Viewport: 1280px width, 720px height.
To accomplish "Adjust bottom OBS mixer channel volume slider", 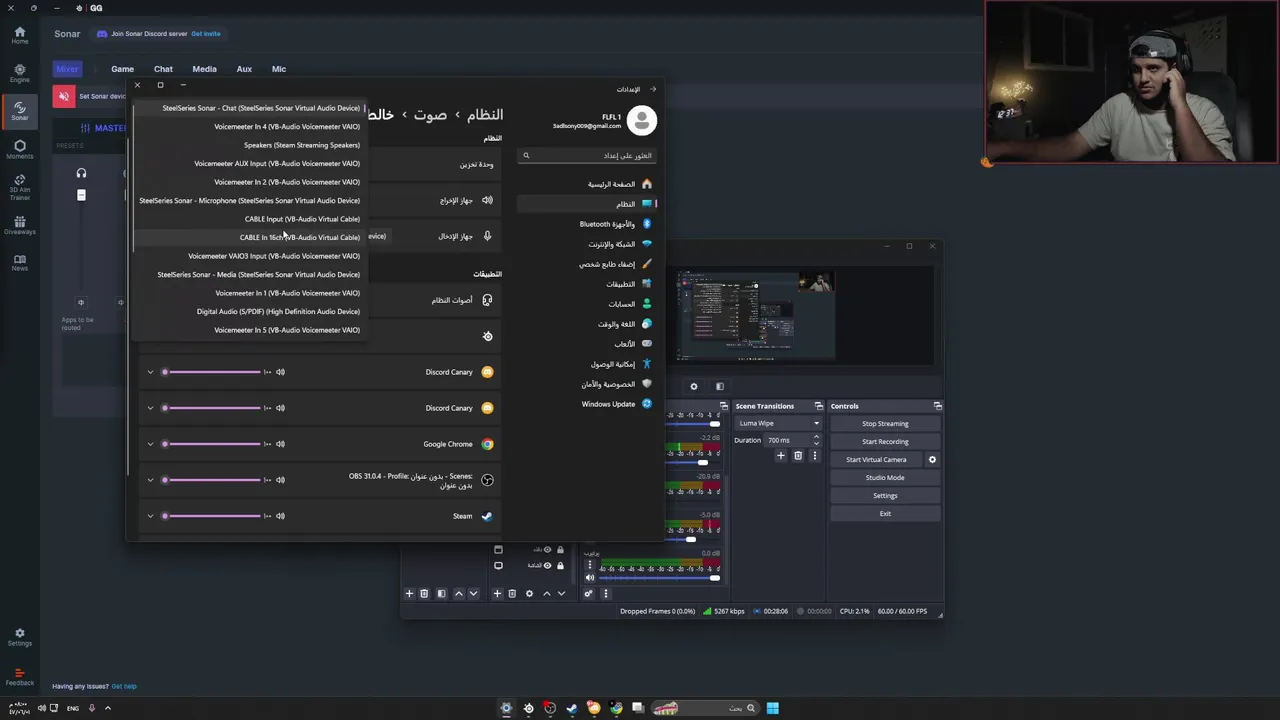I will tap(659, 578).
